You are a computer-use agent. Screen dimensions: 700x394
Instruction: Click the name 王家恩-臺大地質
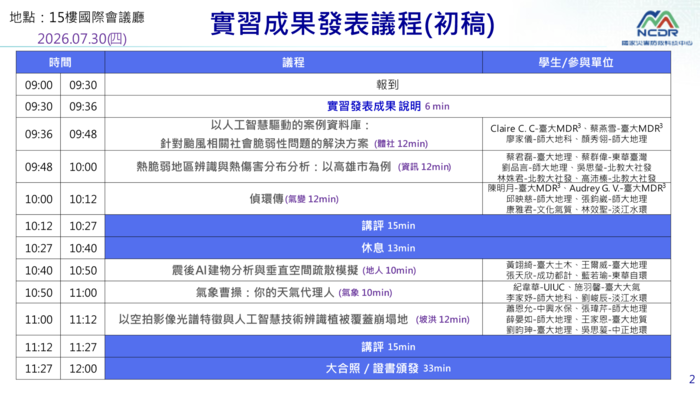[x=614, y=319]
